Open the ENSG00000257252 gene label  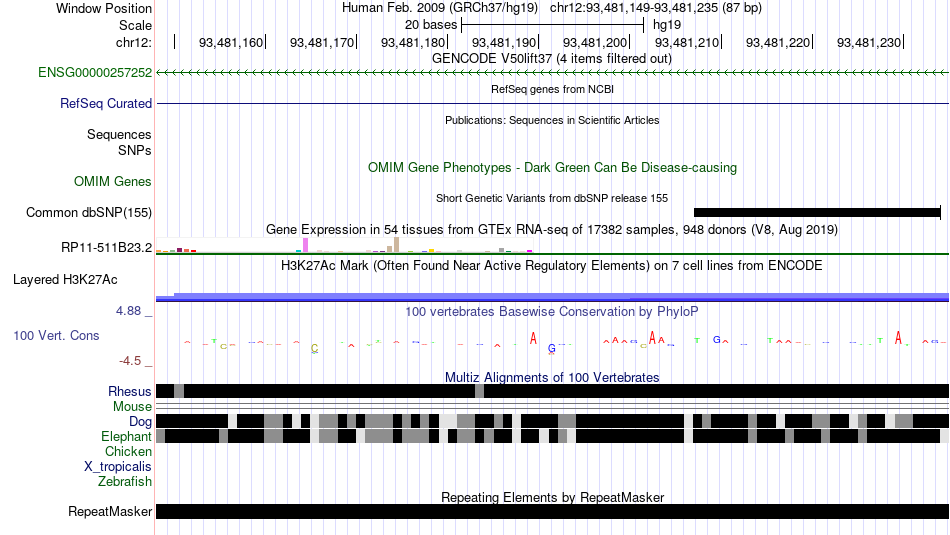point(95,73)
